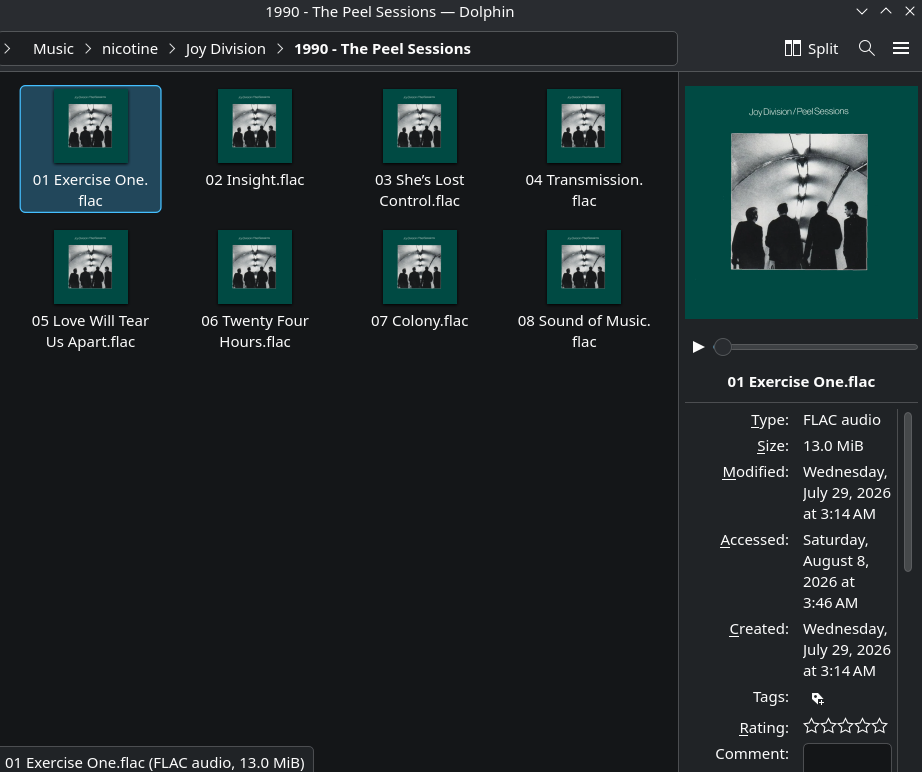Expand the arrow after Joy Division breadcrumb
The width and height of the screenshot is (922, 772).
click(x=280, y=49)
